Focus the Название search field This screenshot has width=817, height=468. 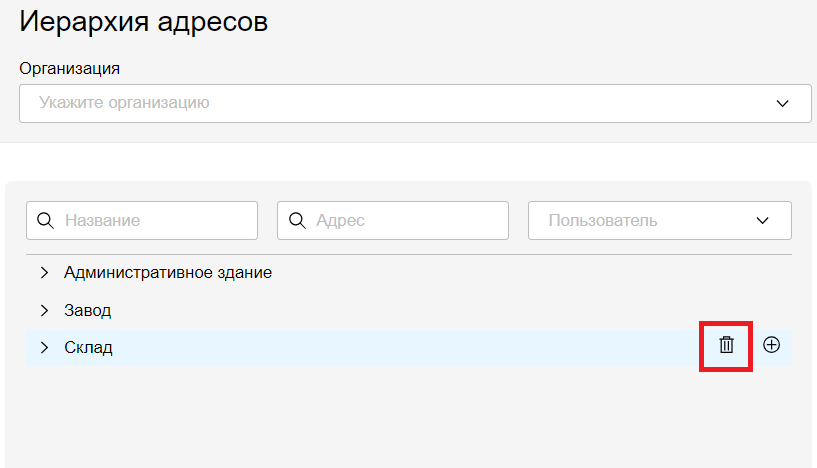click(155, 221)
